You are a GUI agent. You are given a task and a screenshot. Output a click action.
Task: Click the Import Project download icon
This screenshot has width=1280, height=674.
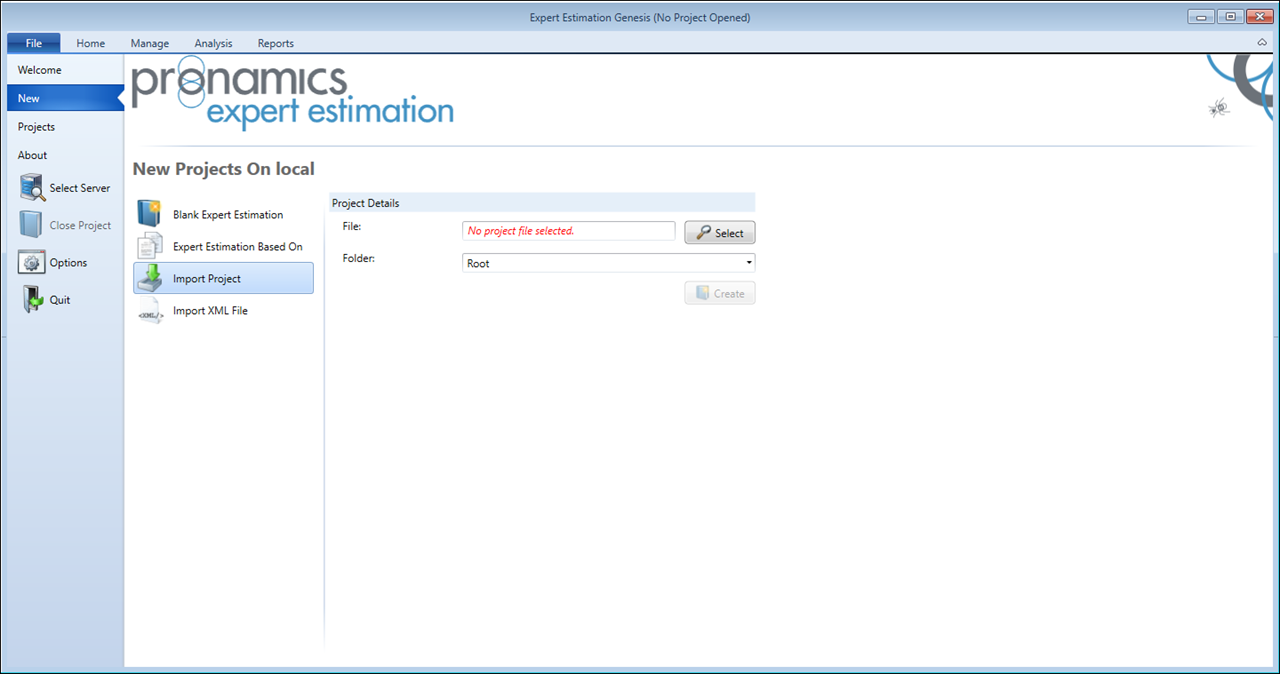coord(149,279)
